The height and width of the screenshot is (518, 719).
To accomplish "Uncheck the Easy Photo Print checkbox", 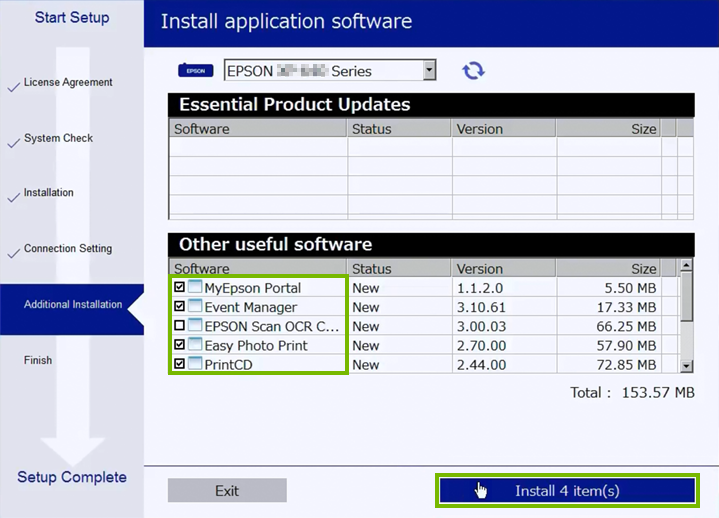I will point(179,345).
